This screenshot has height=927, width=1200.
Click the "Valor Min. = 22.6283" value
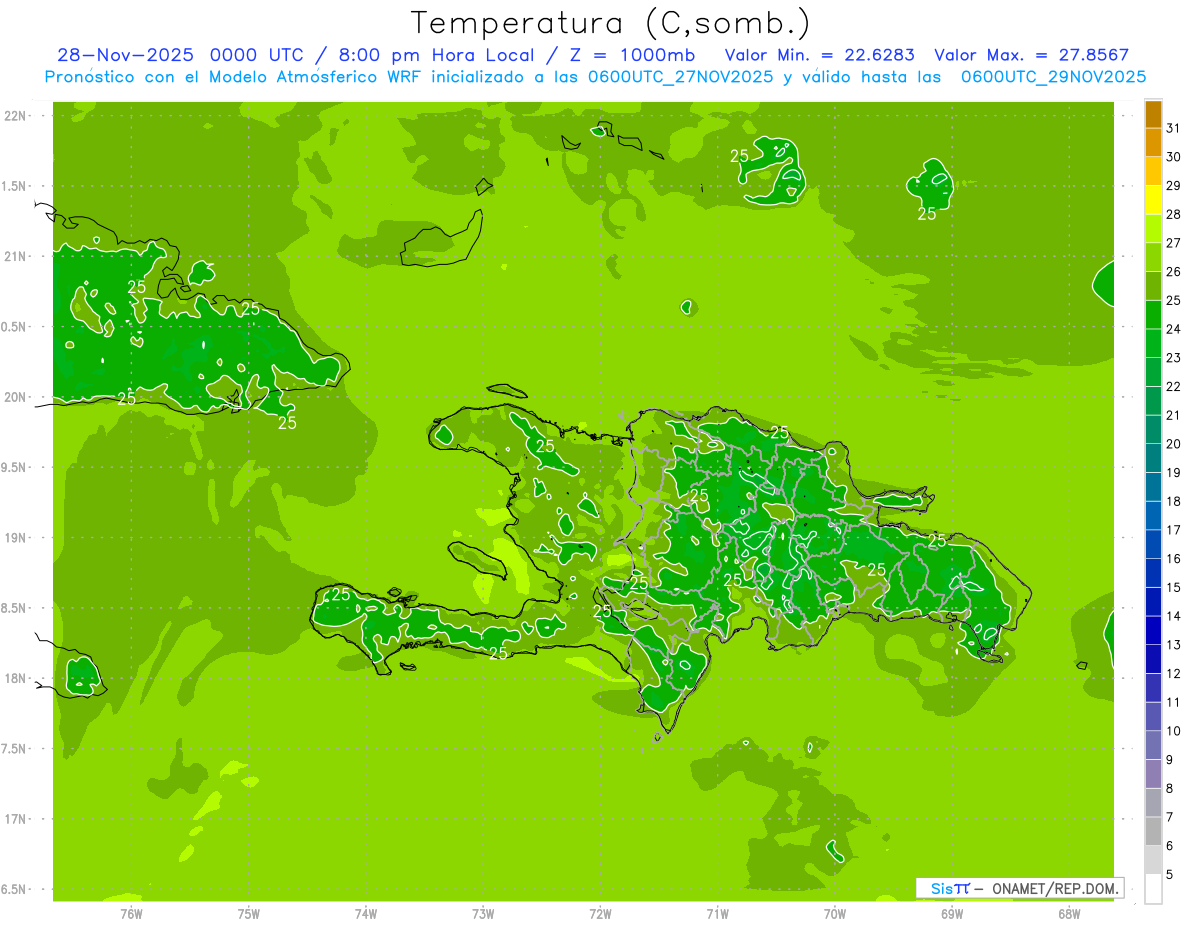point(819,55)
